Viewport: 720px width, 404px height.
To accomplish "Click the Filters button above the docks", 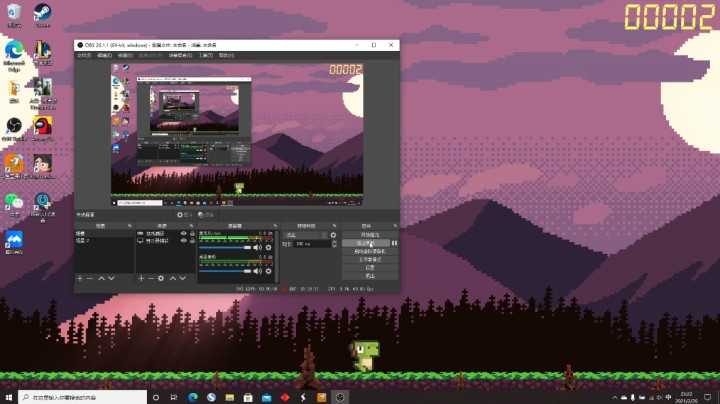I will tap(206, 215).
